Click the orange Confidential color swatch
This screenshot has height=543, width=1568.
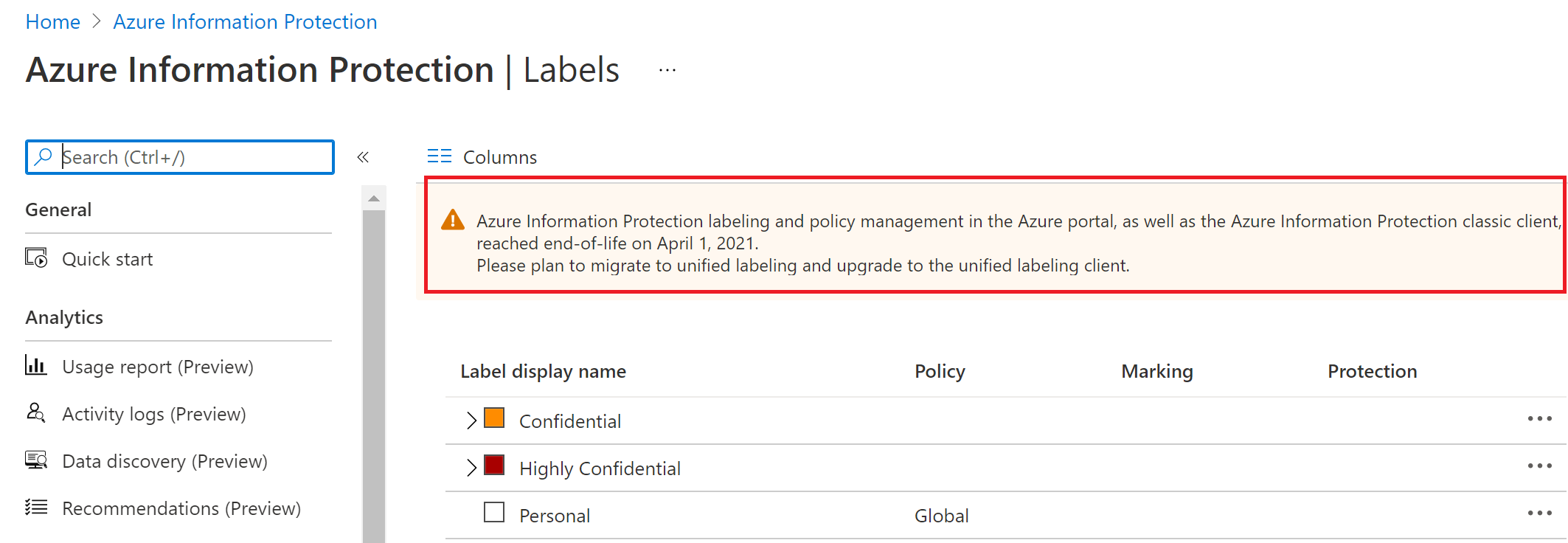[494, 418]
